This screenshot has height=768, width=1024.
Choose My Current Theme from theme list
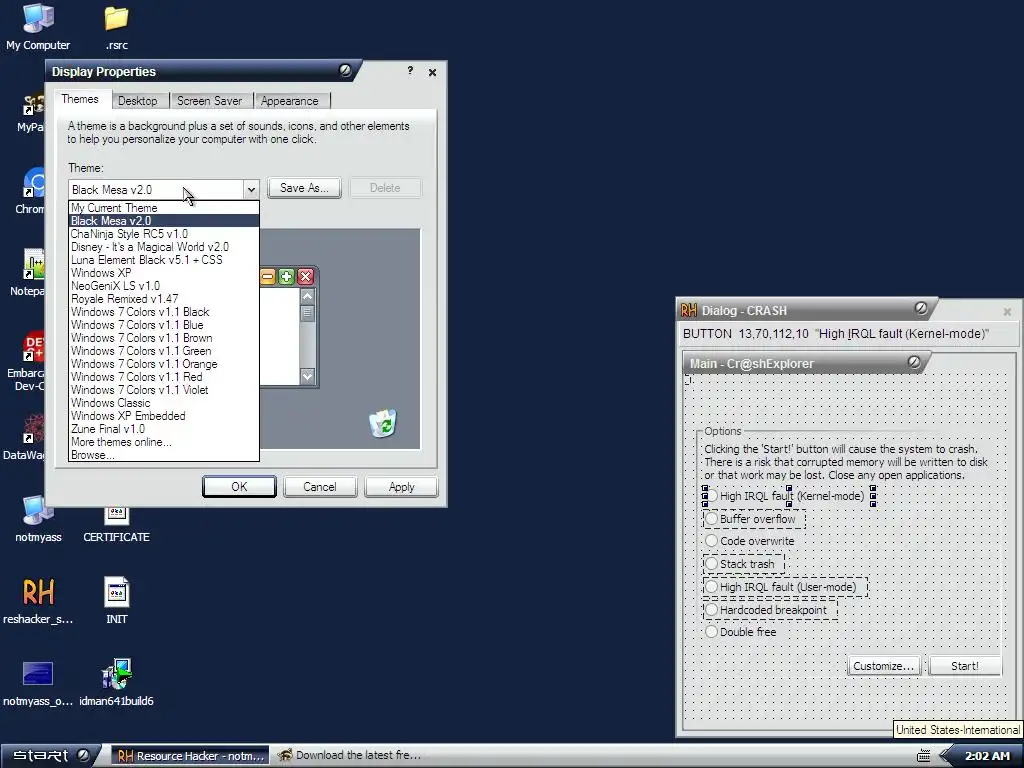tap(164, 208)
